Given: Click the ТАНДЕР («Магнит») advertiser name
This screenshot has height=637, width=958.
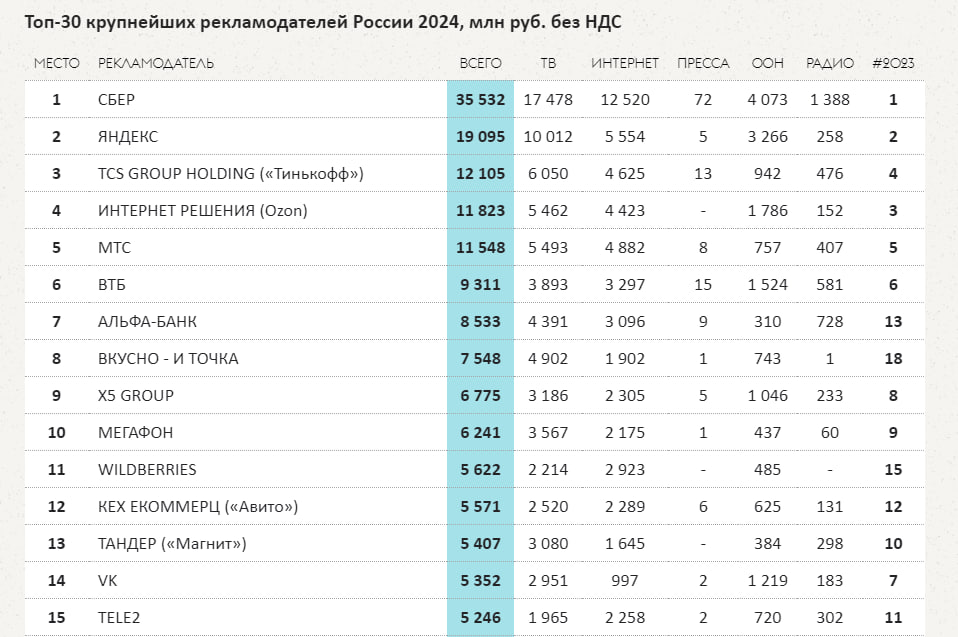Looking at the screenshot, I should [172, 544].
